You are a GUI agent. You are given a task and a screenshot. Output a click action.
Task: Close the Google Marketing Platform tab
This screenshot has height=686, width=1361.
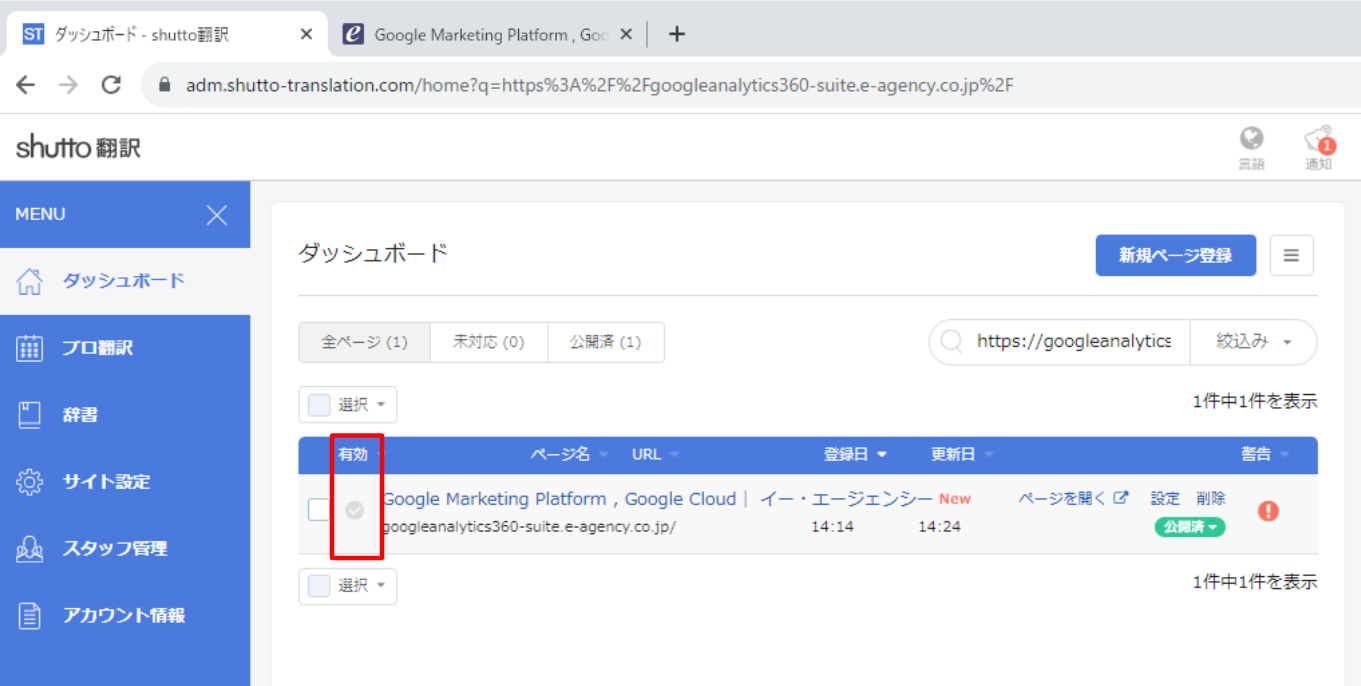click(626, 34)
